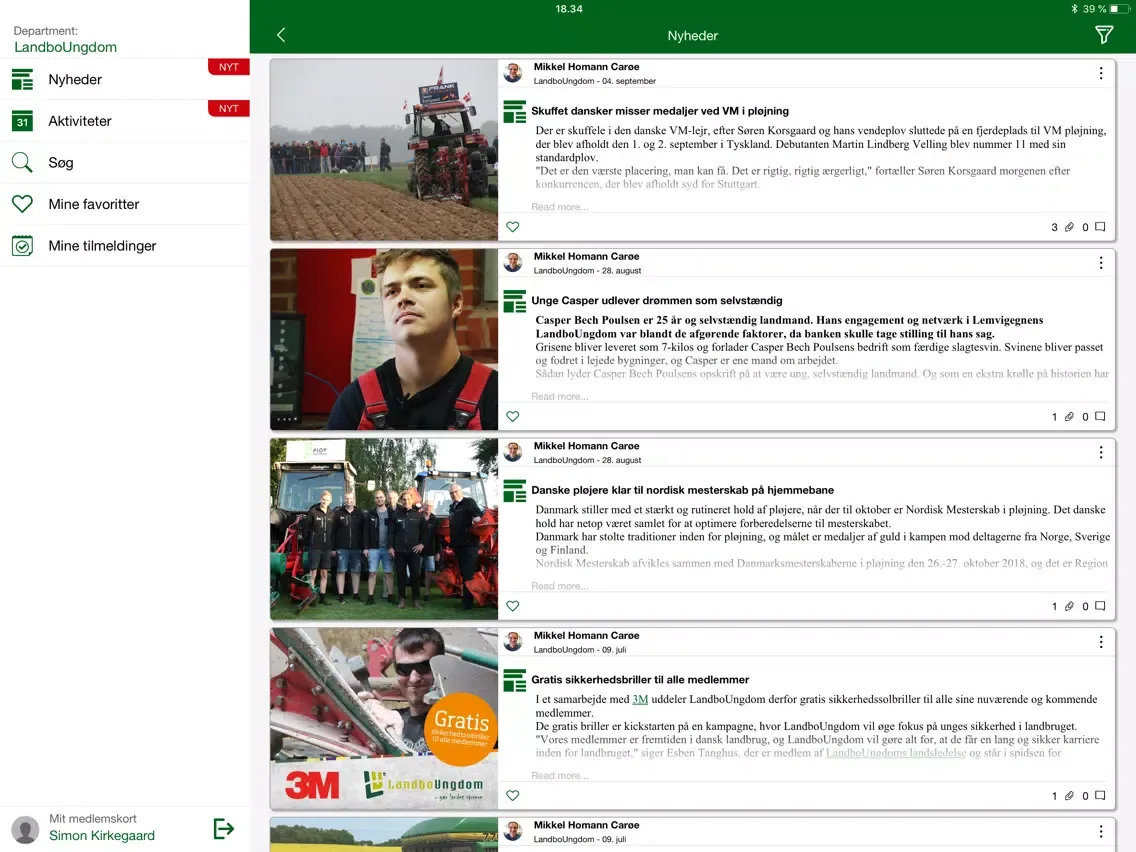Click Read more on Unge Casper post
This screenshot has height=852, width=1136.
(559, 397)
